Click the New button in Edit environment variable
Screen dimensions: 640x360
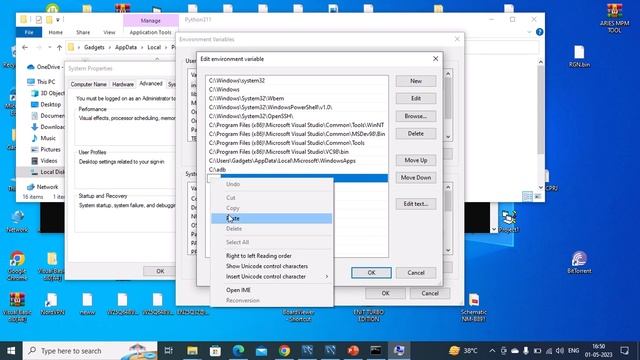pos(416,81)
